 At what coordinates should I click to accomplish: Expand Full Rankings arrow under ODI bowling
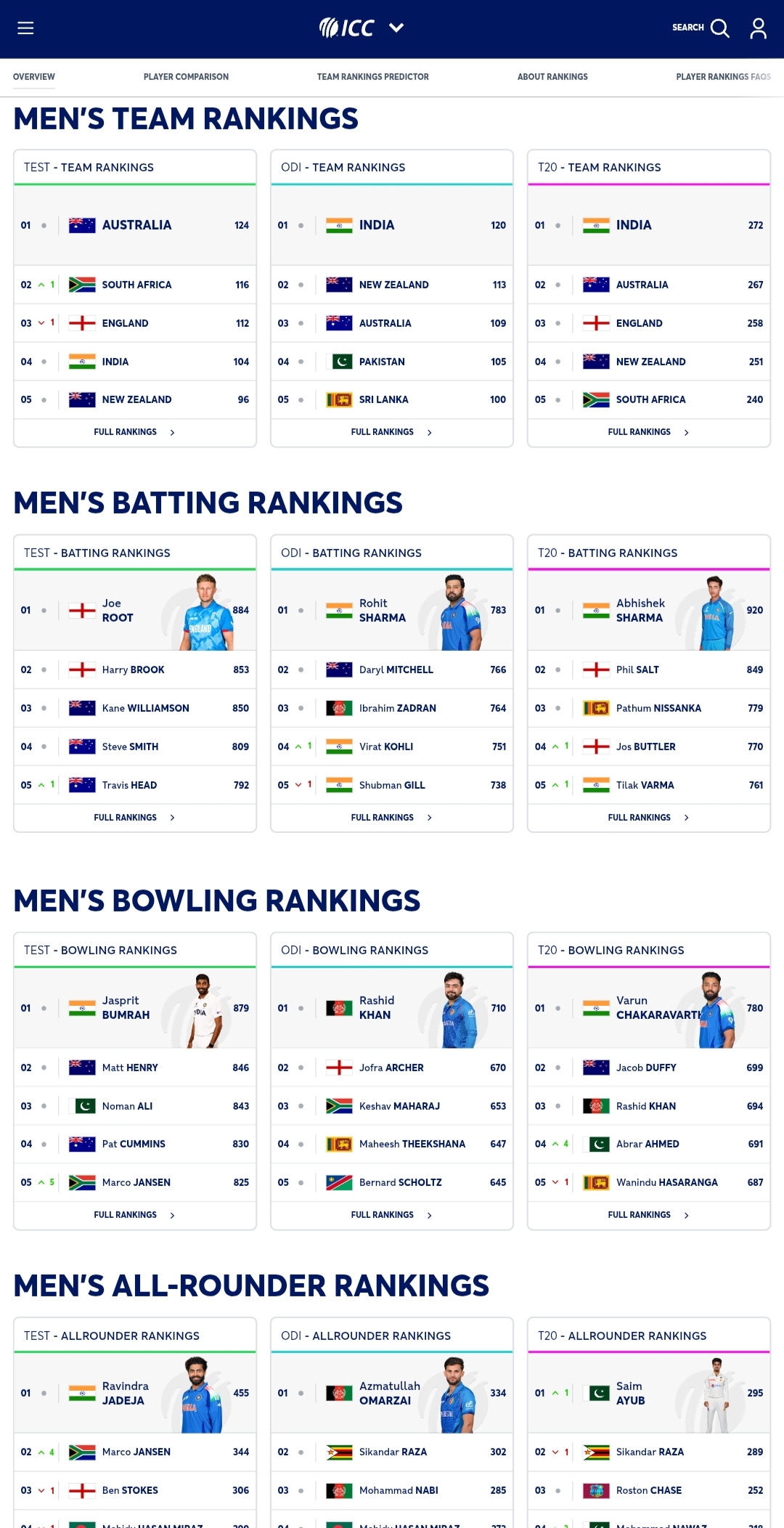point(430,1215)
